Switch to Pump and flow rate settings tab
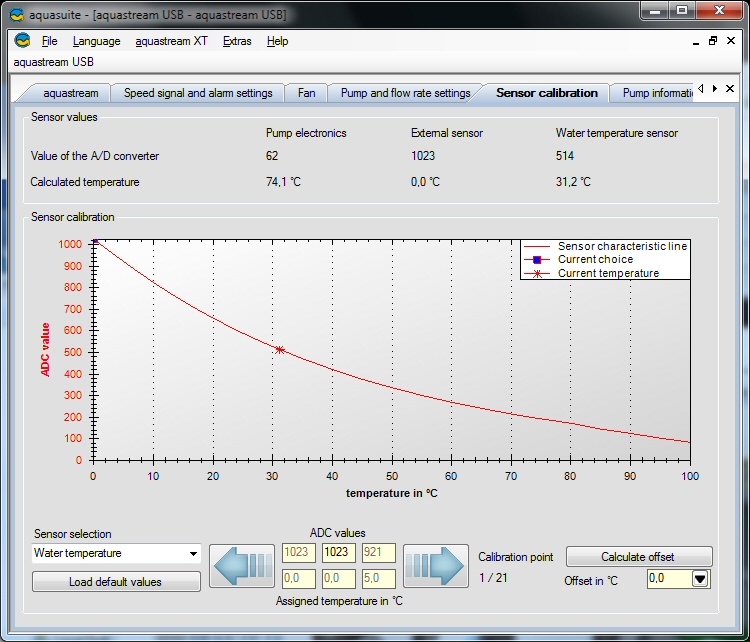 coord(405,93)
